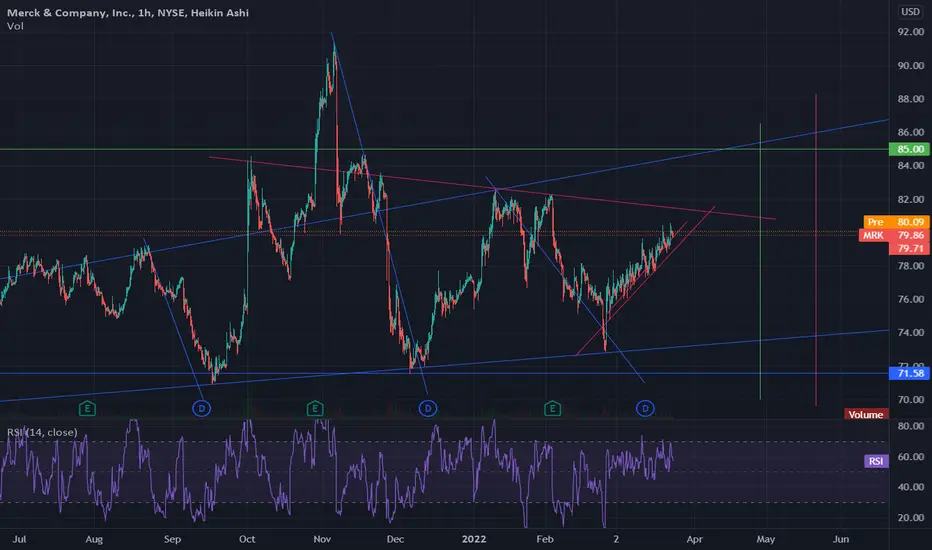Viewport: 932px width, 550px height.
Task: Click the Sep label on time axis
Action: (172, 539)
